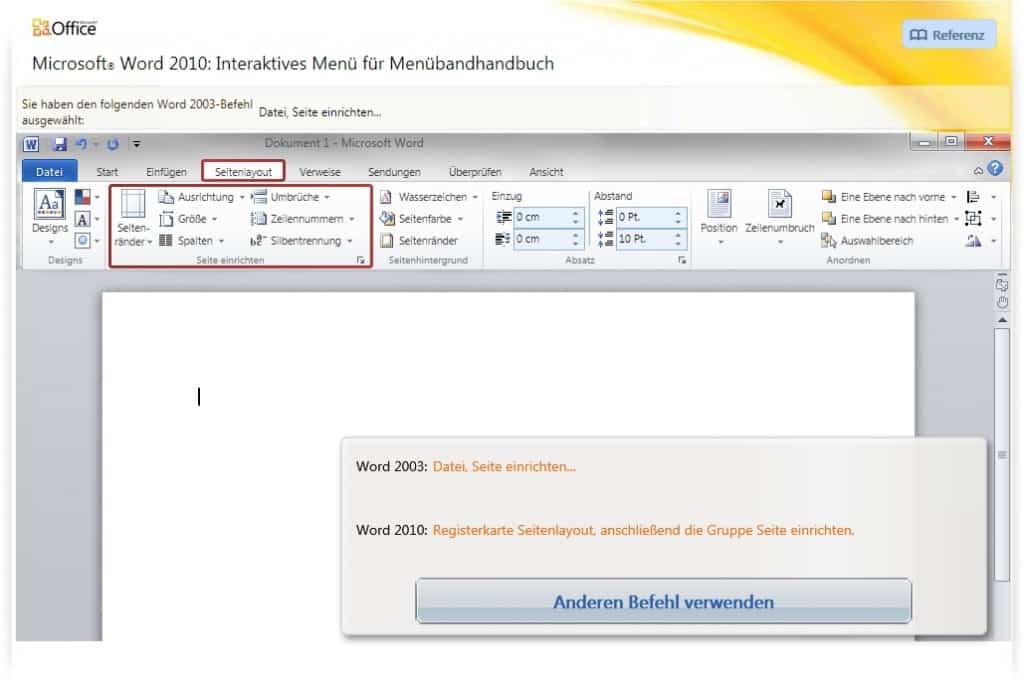Open the Zeilennummern line numbers menu
The height and width of the screenshot is (681, 1024).
pos(303,219)
